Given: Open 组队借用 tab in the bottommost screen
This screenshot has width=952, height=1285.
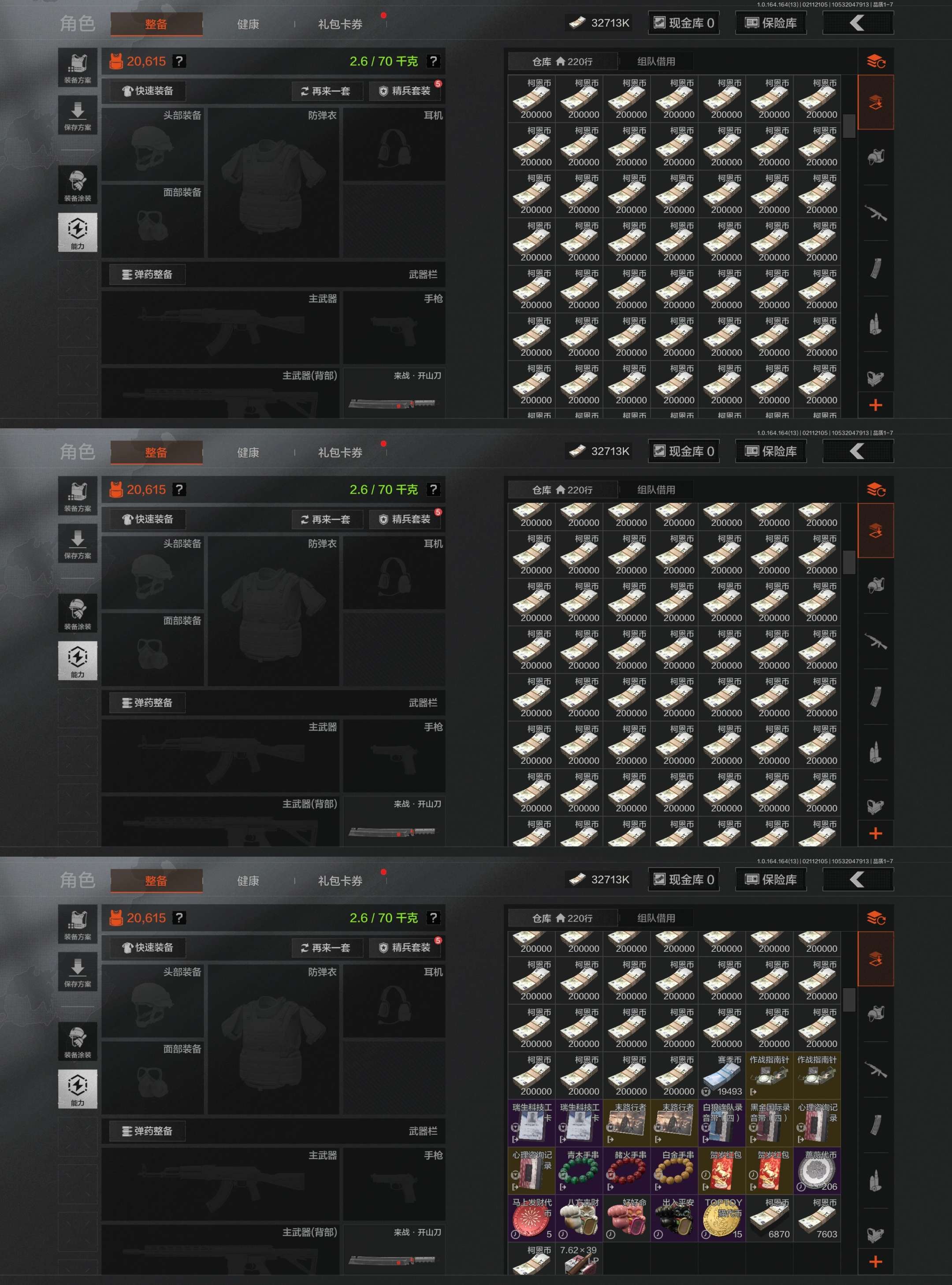Looking at the screenshot, I should click(656, 918).
